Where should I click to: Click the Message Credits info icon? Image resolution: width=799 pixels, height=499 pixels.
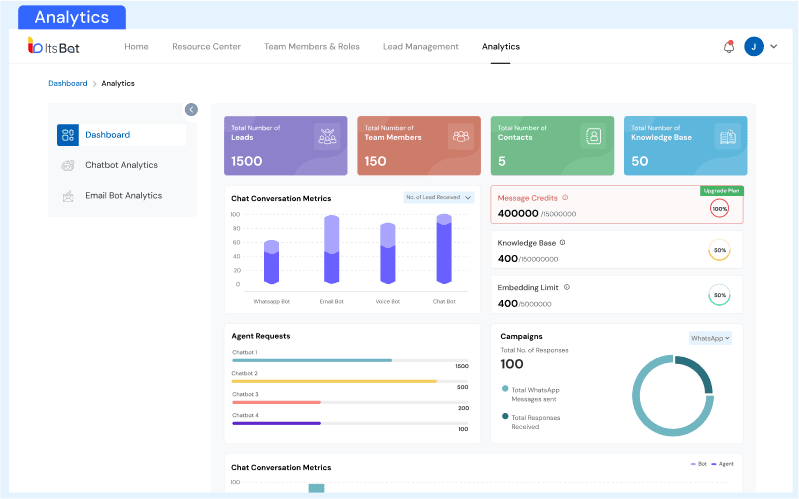[565, 197]
